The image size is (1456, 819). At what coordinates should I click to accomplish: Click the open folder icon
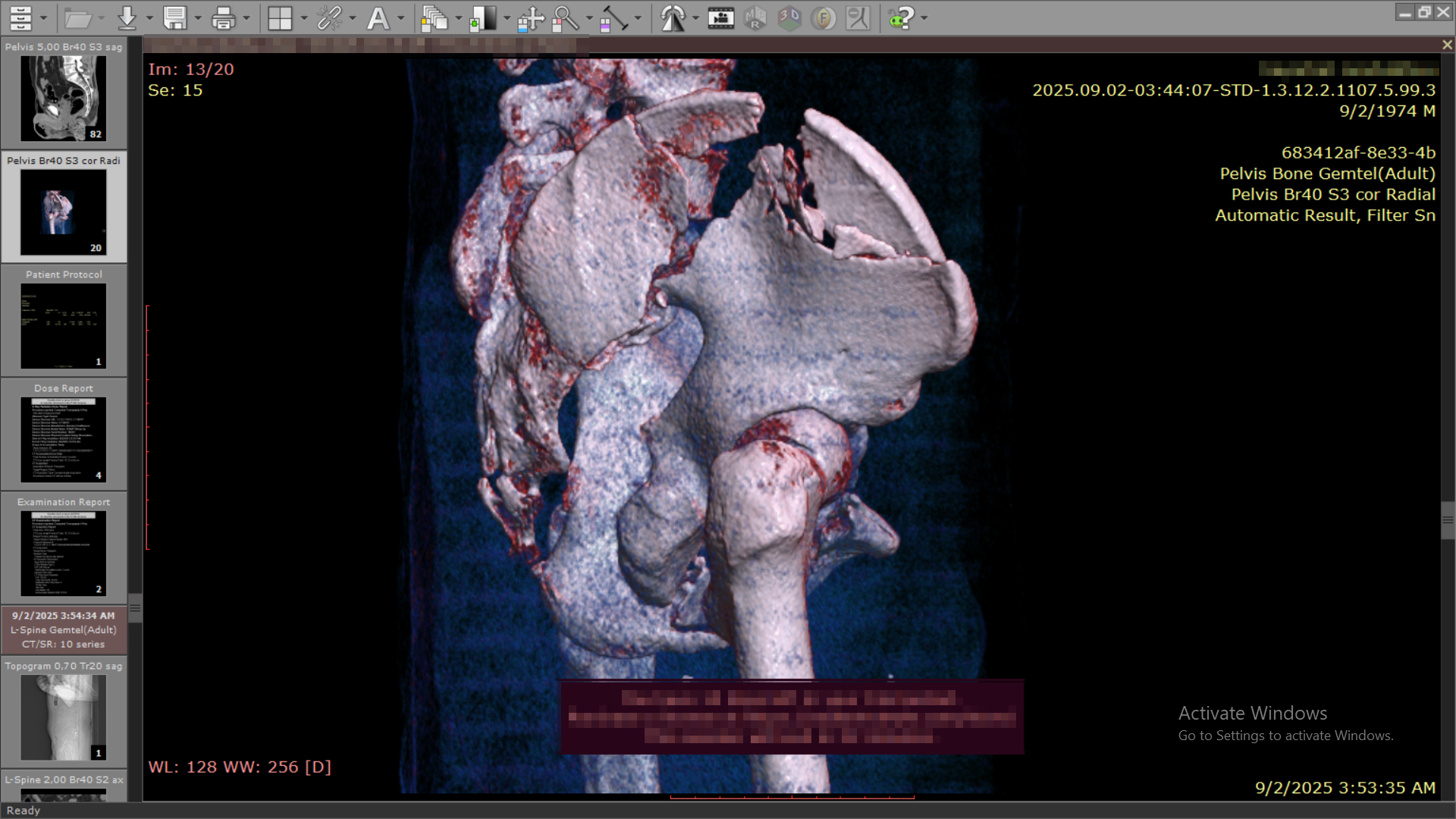(77, 17)
